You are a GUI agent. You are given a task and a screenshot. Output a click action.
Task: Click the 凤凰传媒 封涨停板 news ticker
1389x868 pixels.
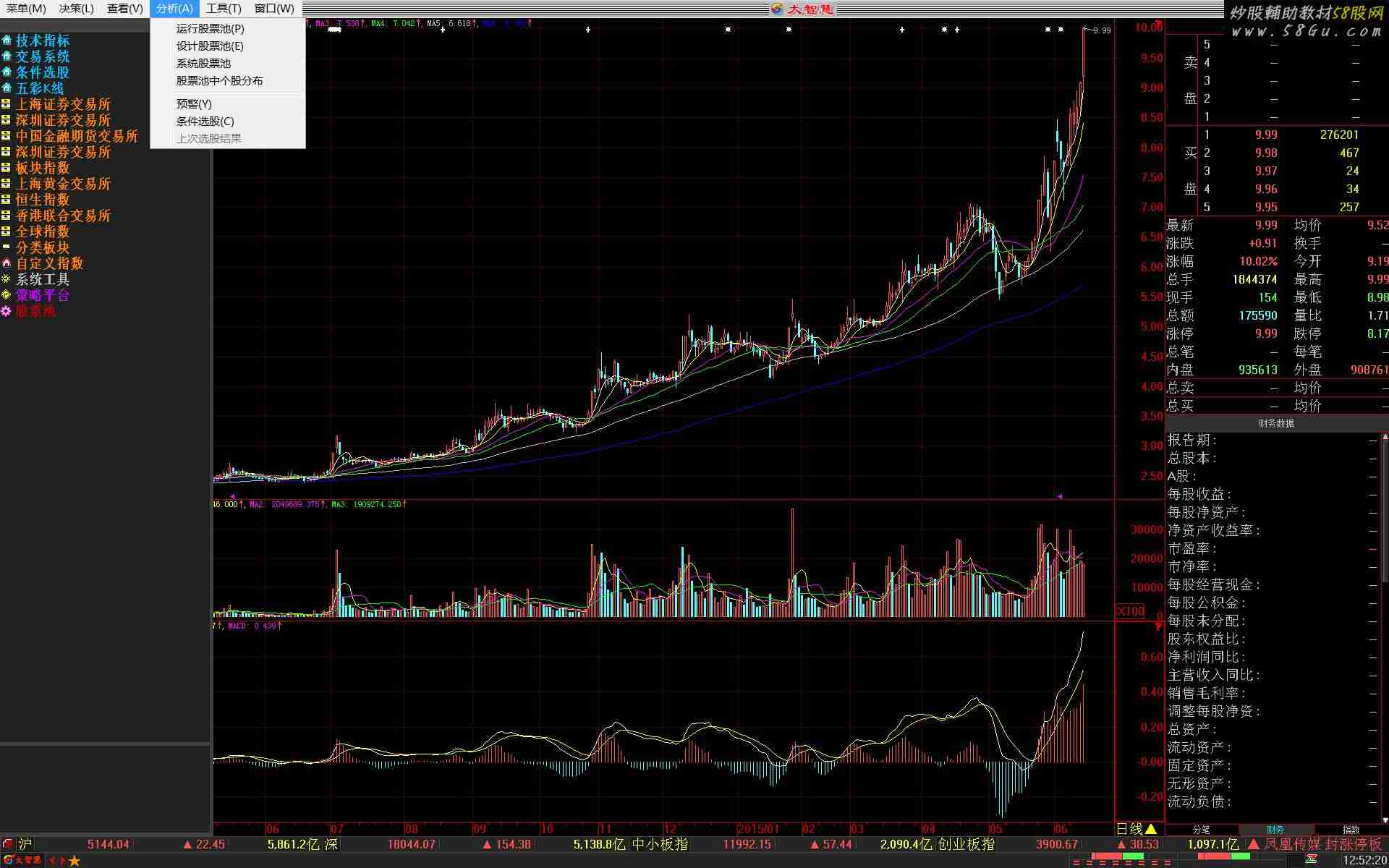1322,844
